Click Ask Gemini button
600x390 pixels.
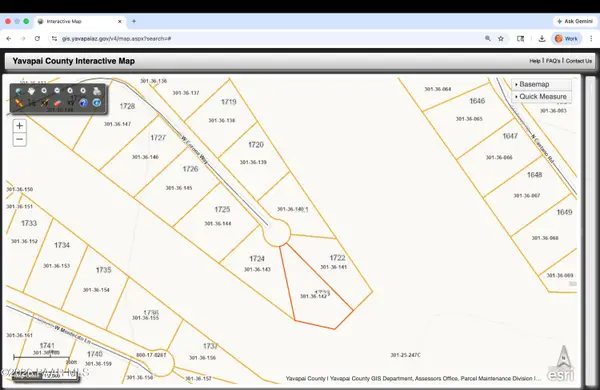click(575, 21)
